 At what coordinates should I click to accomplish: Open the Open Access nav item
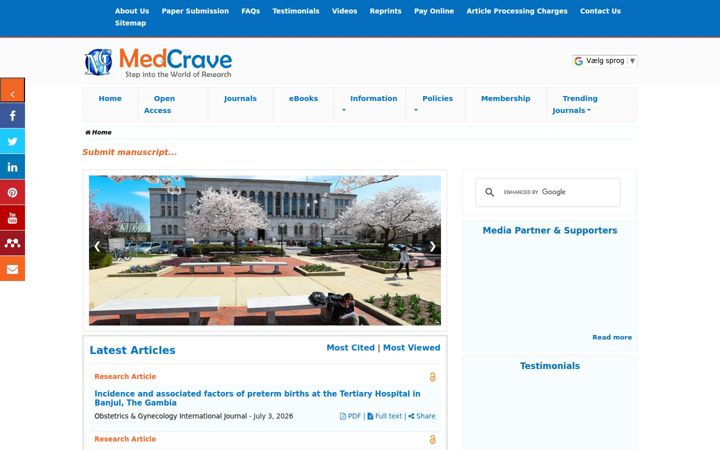pyautogui.click(x=159, y=104)
